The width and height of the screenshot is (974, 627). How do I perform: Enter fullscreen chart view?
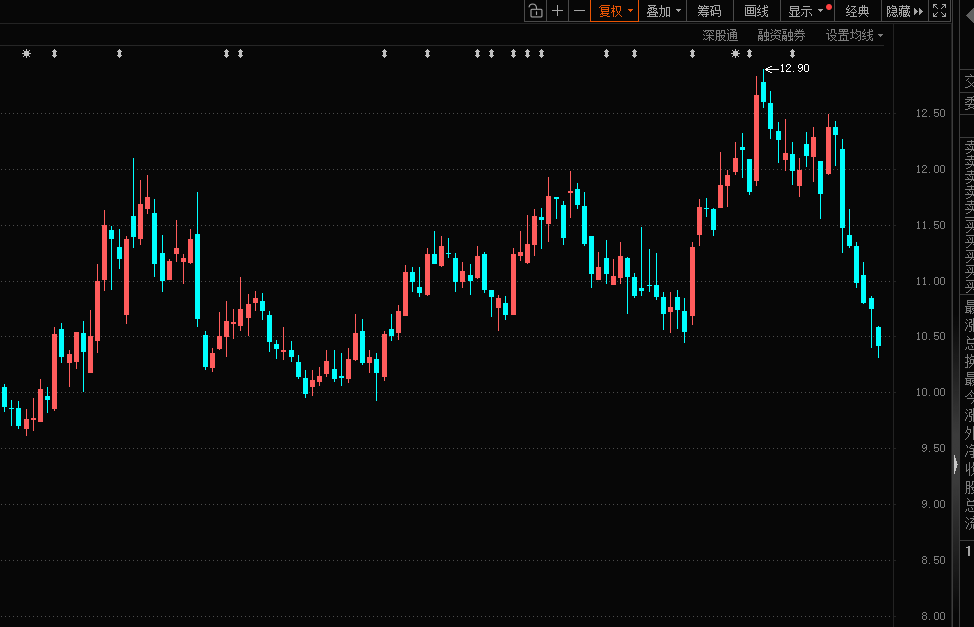click(939, 11)
